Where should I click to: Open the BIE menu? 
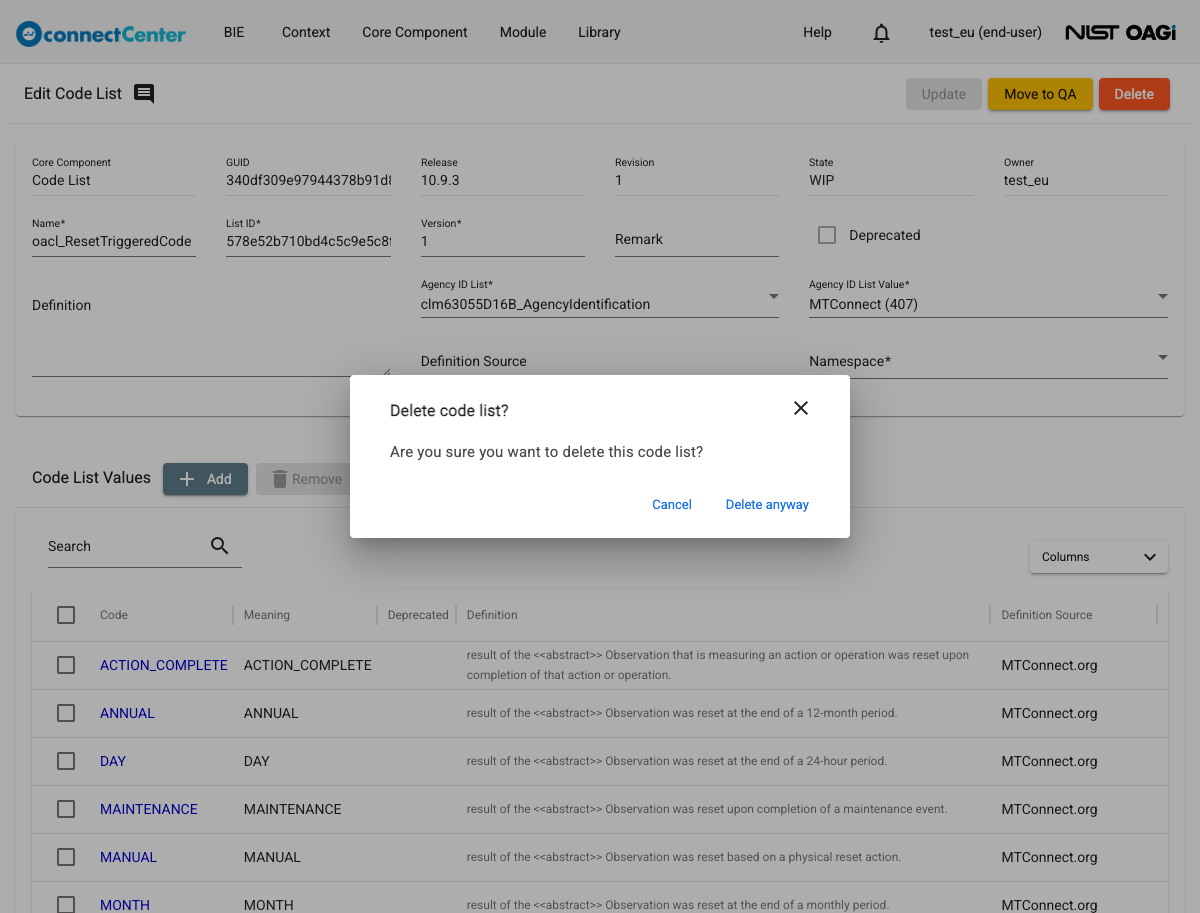(234, 32)
